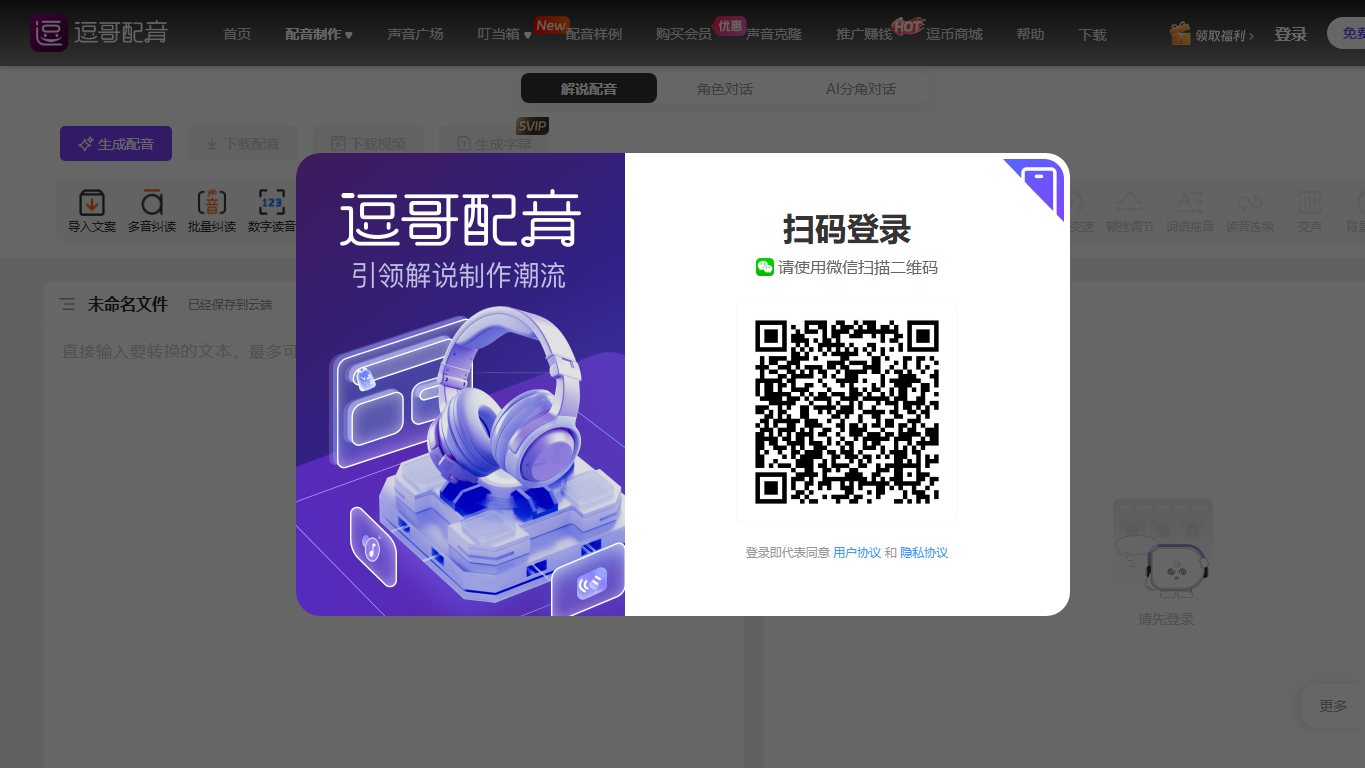Click the gift box 领取福利 icon

(x=1180, y=33)
